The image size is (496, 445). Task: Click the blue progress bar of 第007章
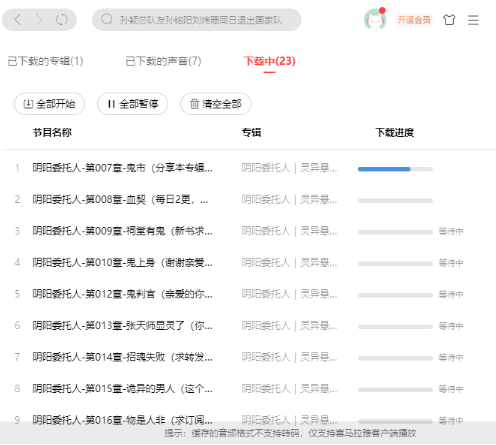(395, 169)
